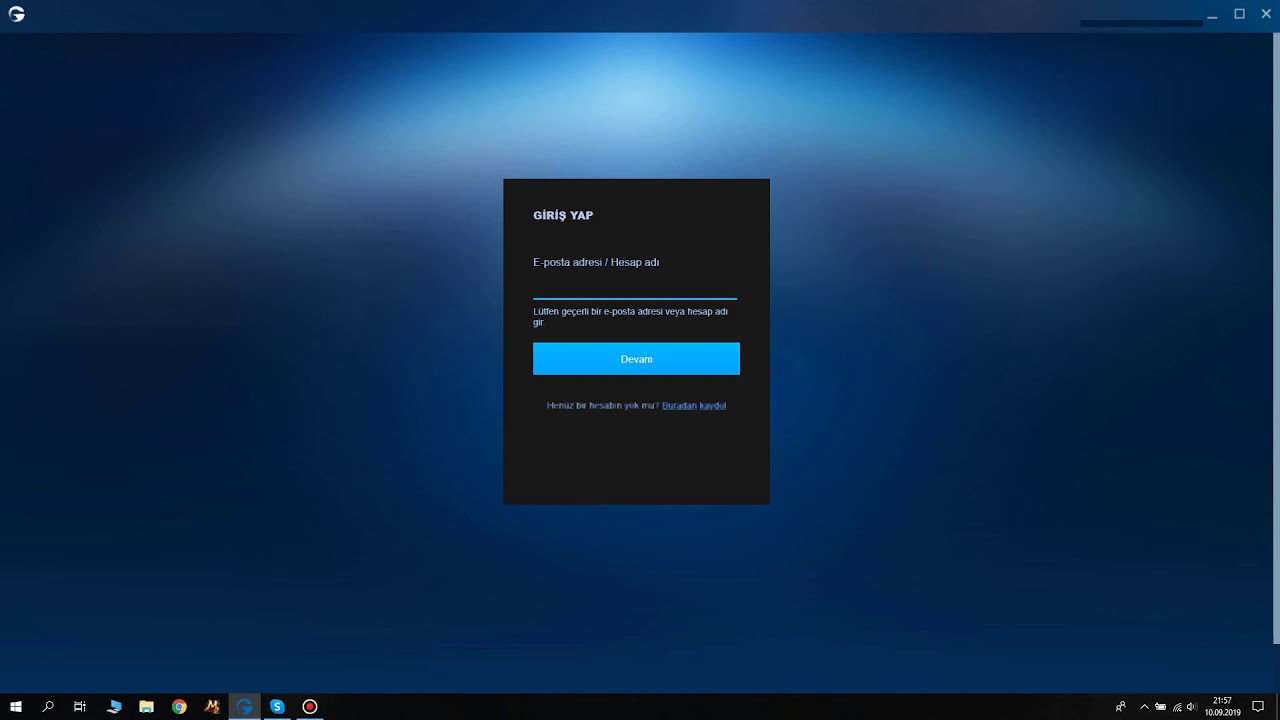The image size is (1280, 720).
Task: Click the blue Devam button
Action: coord(636,359)
